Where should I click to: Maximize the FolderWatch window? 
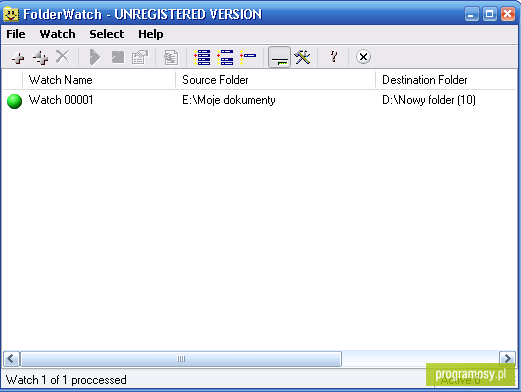pos(490,14)
